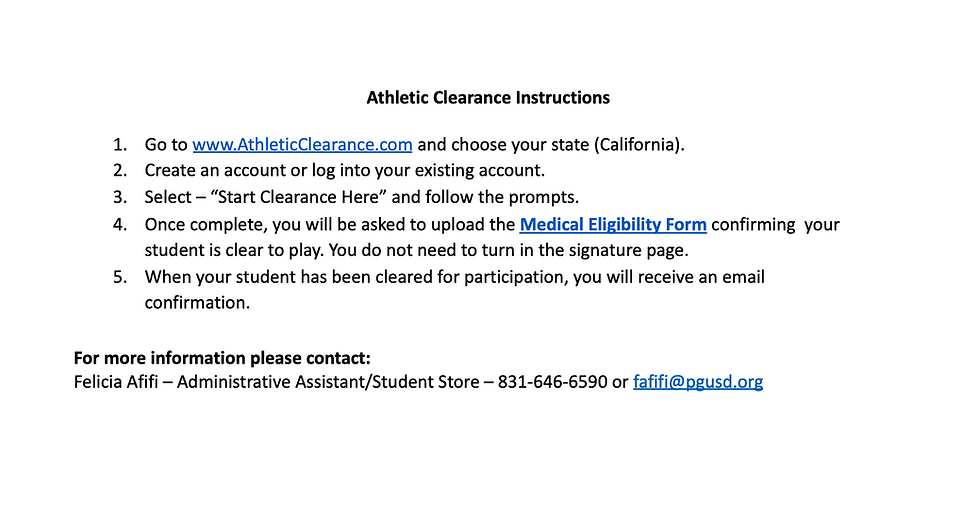This screenshot has height=523, width=980.
Task: Open the www.AthleticClearance.com link
Action: [302, 144]
